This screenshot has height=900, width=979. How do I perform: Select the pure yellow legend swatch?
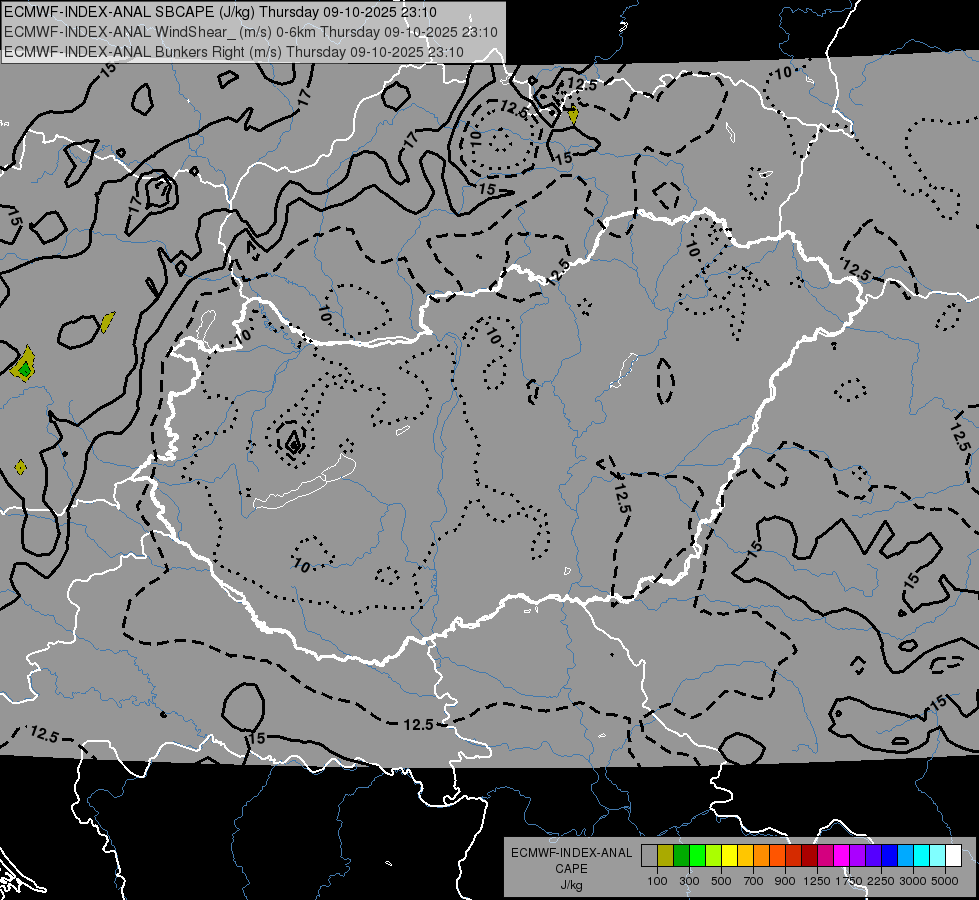click(x=729, y=855)
